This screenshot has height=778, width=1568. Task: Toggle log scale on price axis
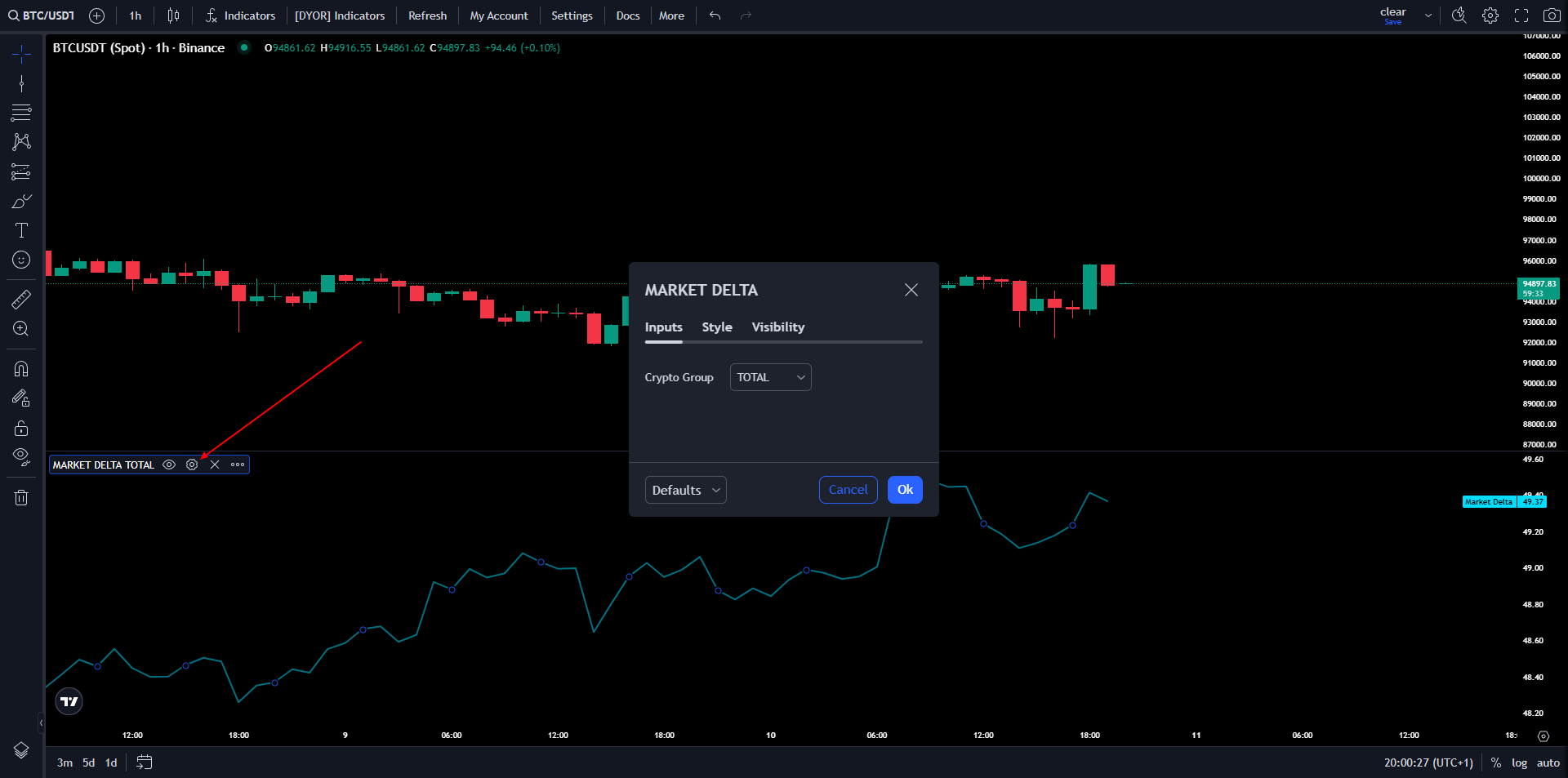(x=1519, y=762)
